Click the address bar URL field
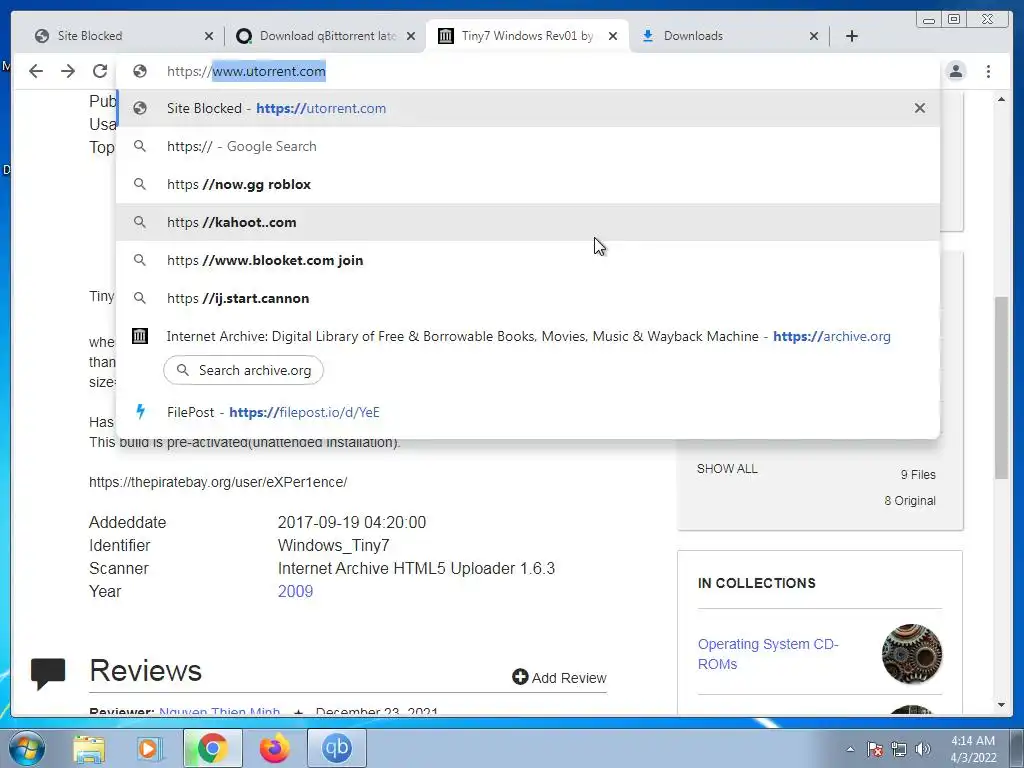1024x768 pixels. [x=529, y=71]
